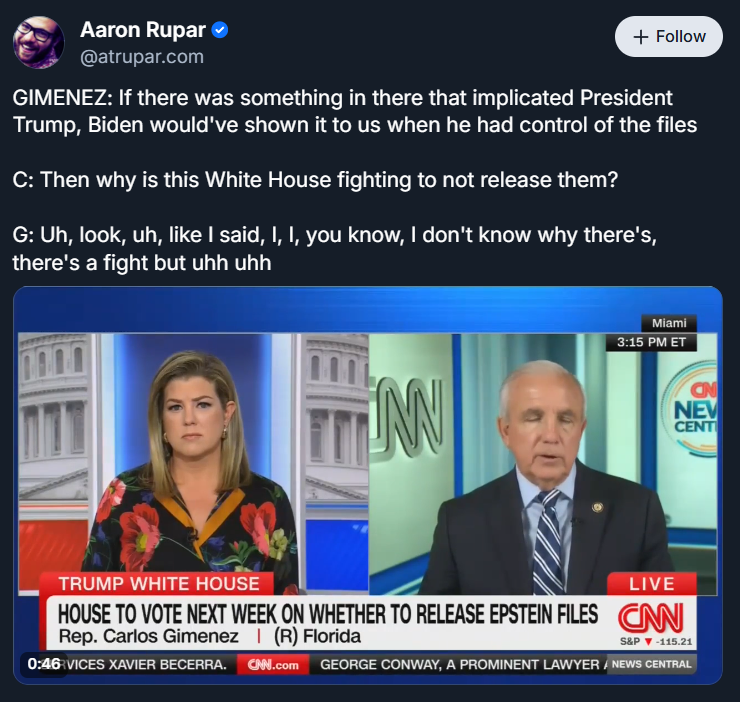Click the red LIVE badge on video
Image resolution: width=740 pixels, height=702 pixels.
pyautogui.click(x=651, y=584)
